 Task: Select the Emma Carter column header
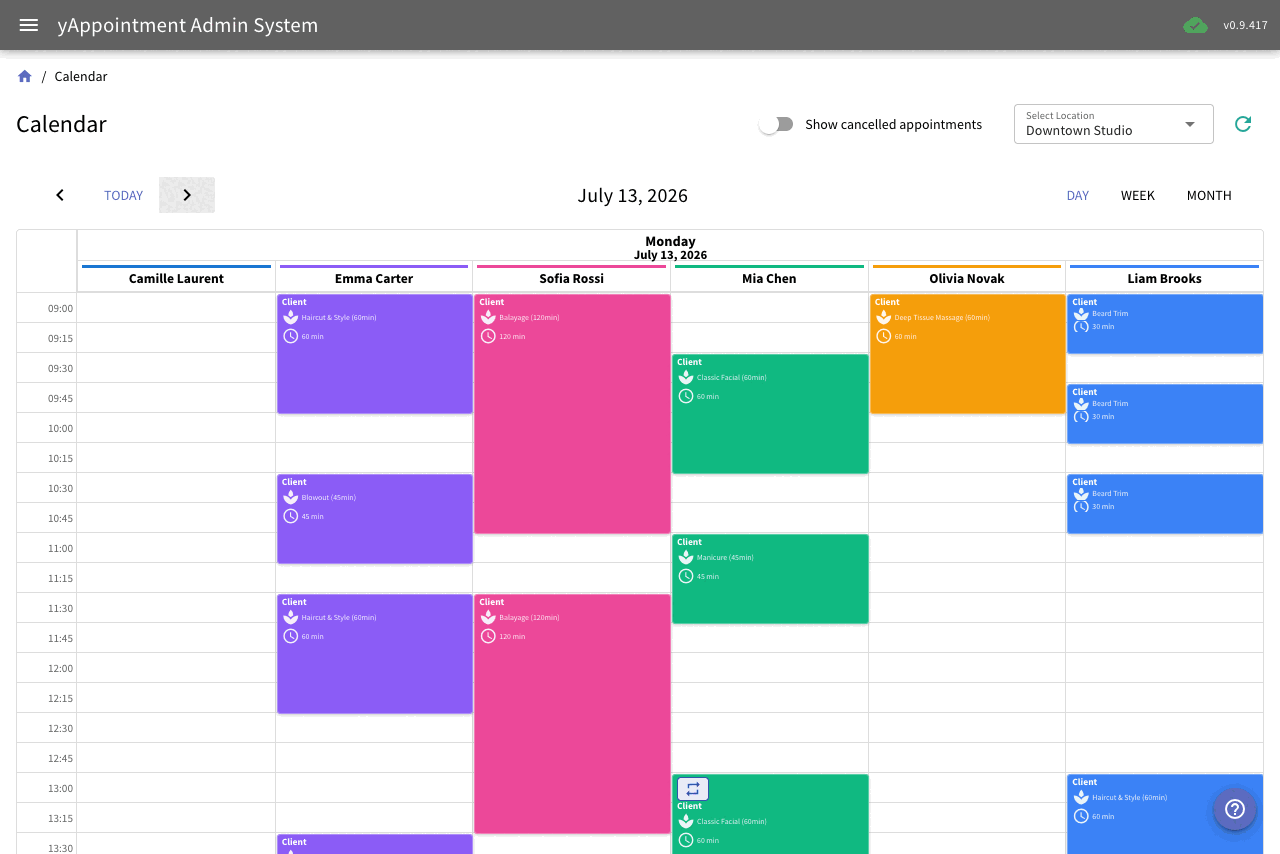click(x=374, y=278)
